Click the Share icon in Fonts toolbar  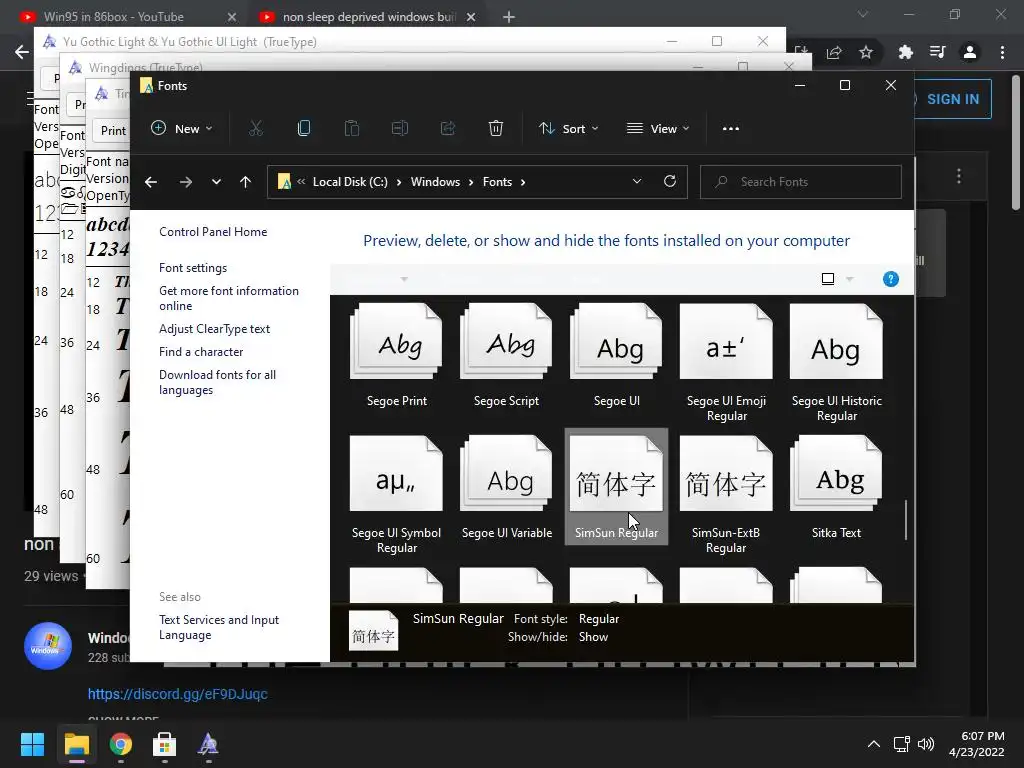448,129
